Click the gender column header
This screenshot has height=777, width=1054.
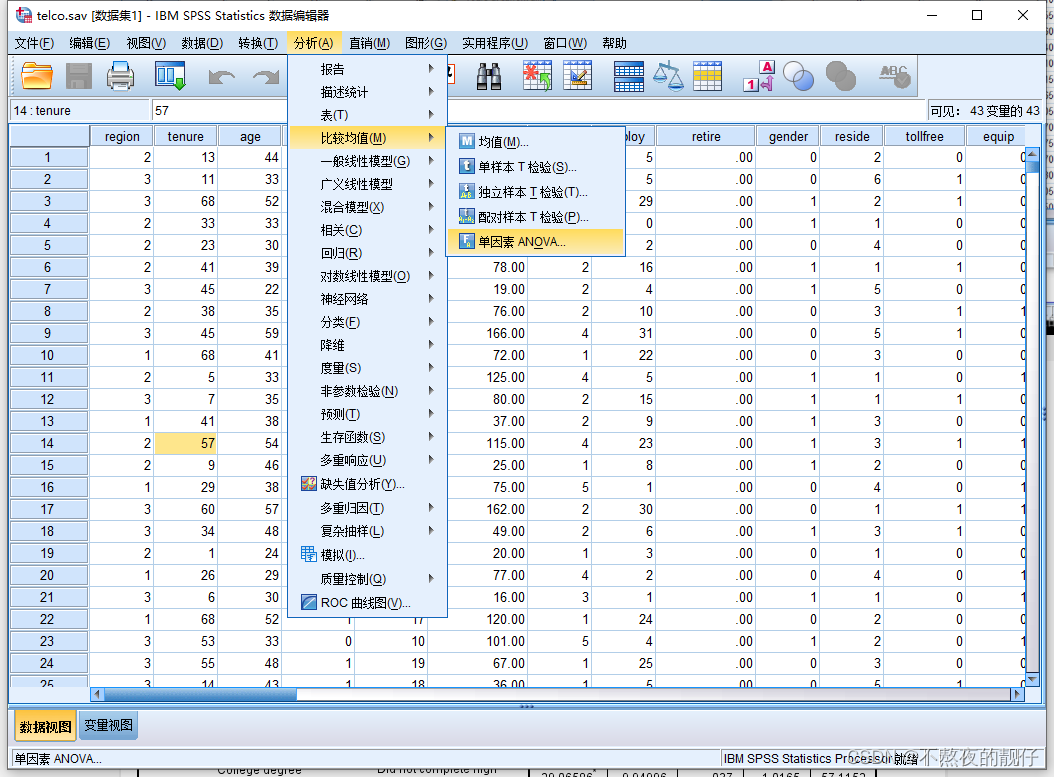pos(788,136)
